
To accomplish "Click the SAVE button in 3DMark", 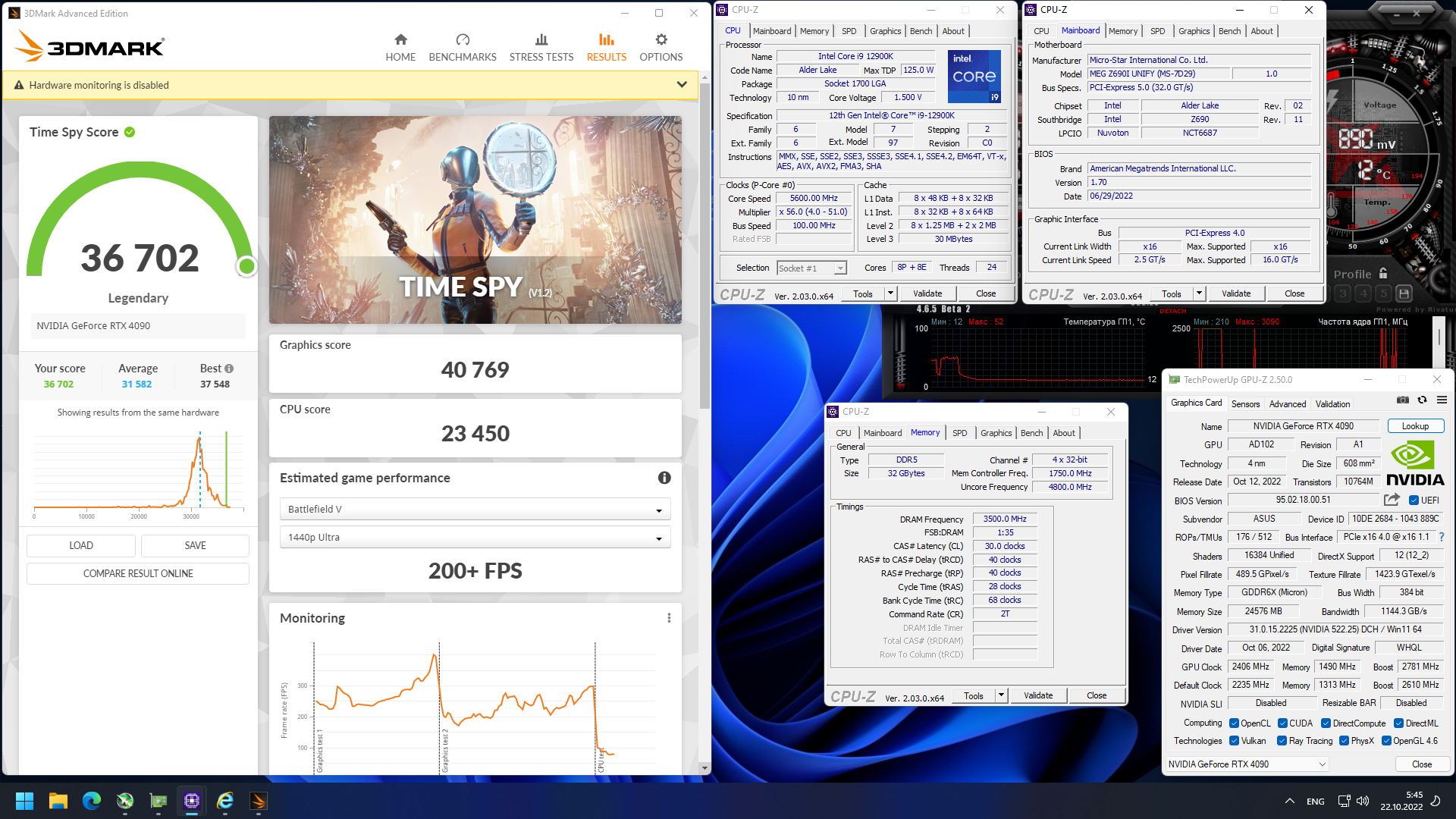I will tap(195, 545).
